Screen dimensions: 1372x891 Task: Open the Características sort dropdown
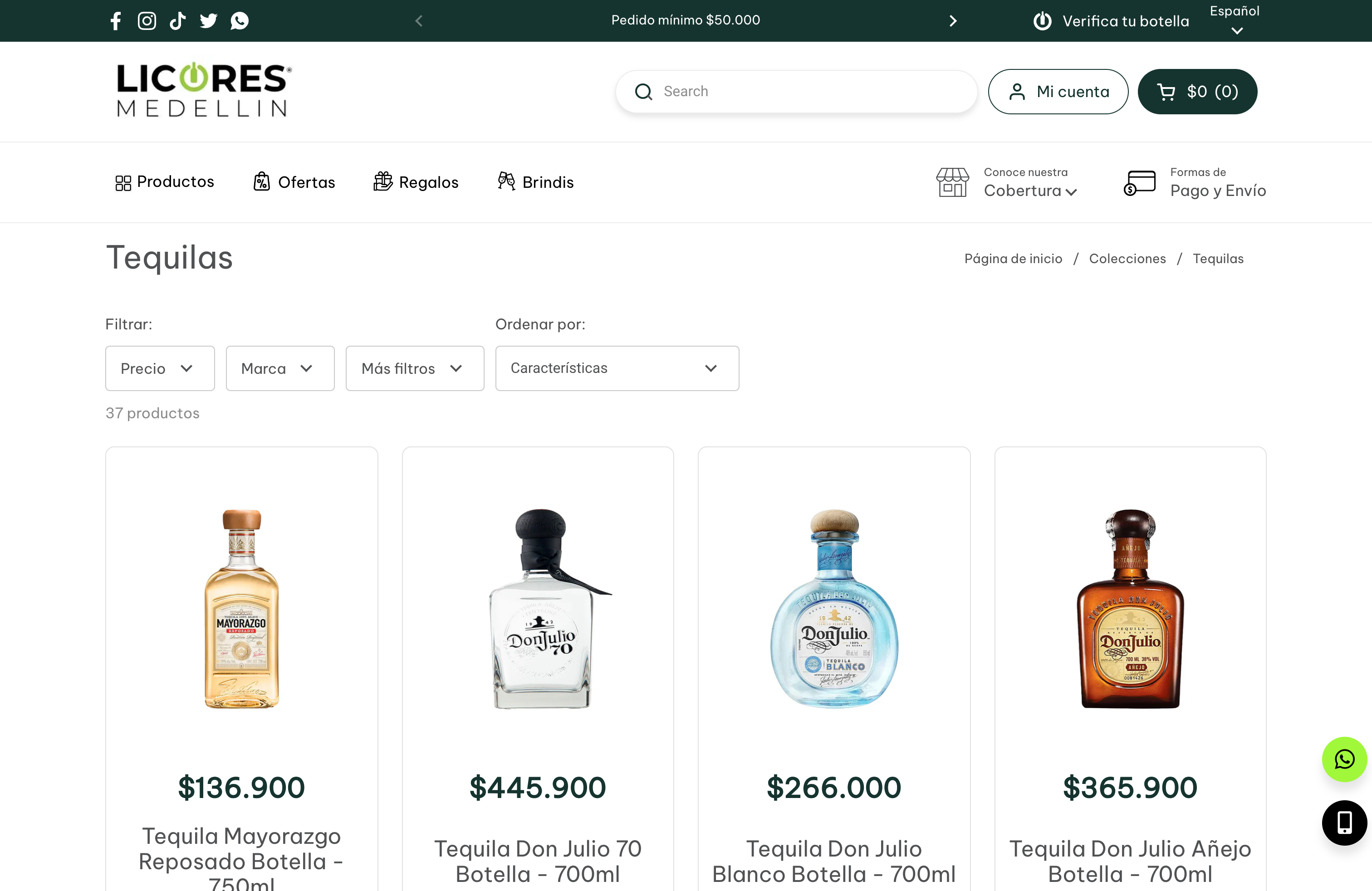coord(616,368)
